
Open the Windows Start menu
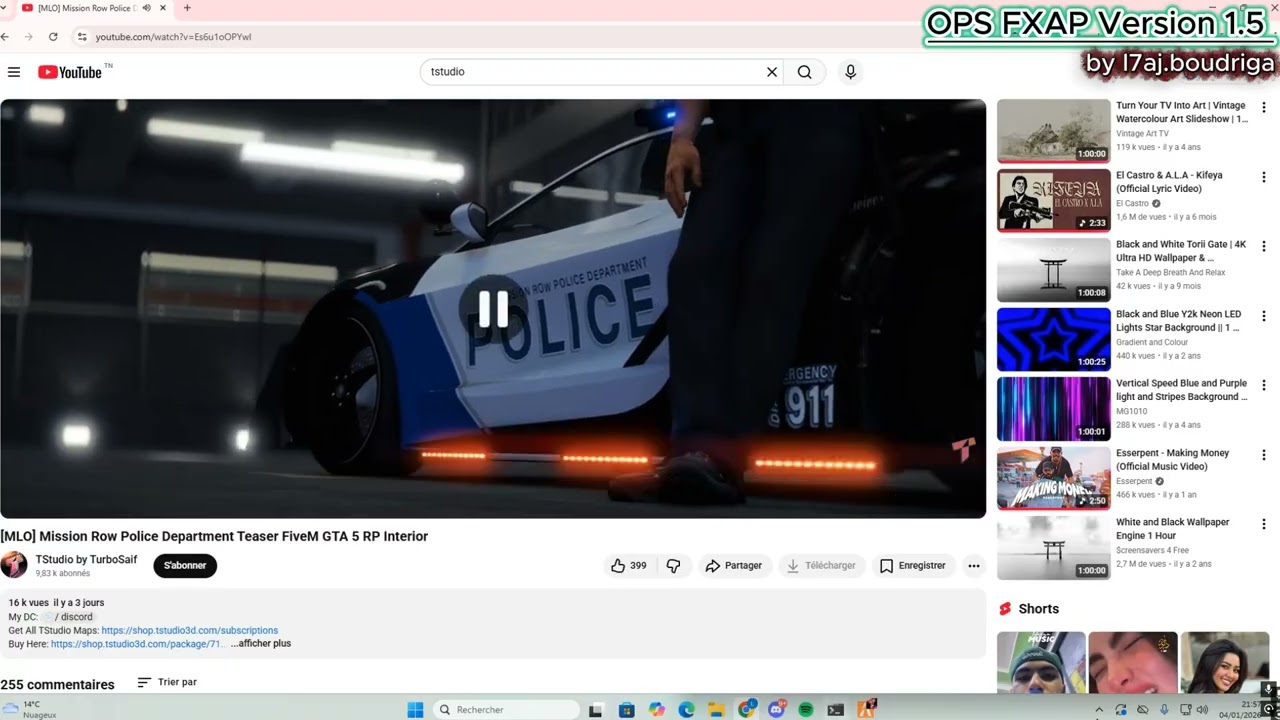click(x=415, y=710)
